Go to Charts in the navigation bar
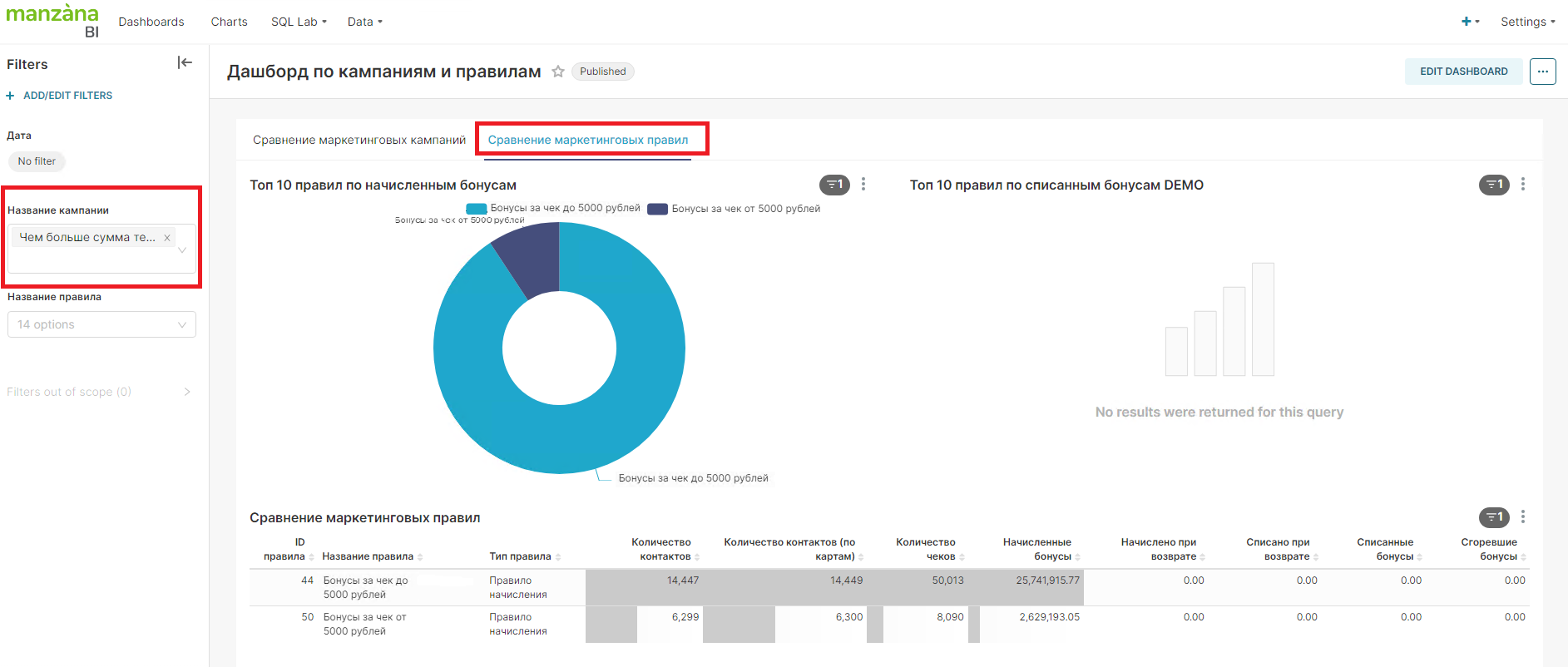The width and height of the screenshot is (1568, 667). (229, 22)
